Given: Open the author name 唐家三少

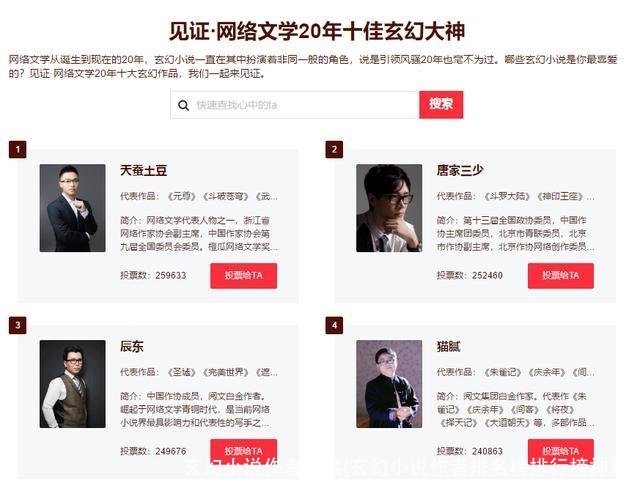Looking at the screenshot, I should coord(460,171).
